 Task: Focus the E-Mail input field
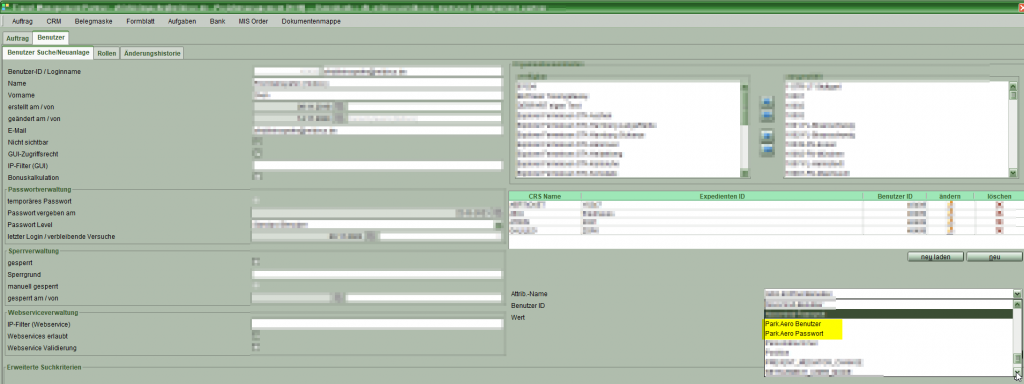[377, 130]
